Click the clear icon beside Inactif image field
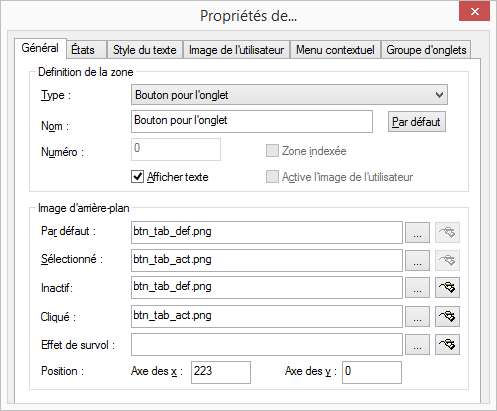Viewport: 497px width, 411px height. click(x=447, y=287)
